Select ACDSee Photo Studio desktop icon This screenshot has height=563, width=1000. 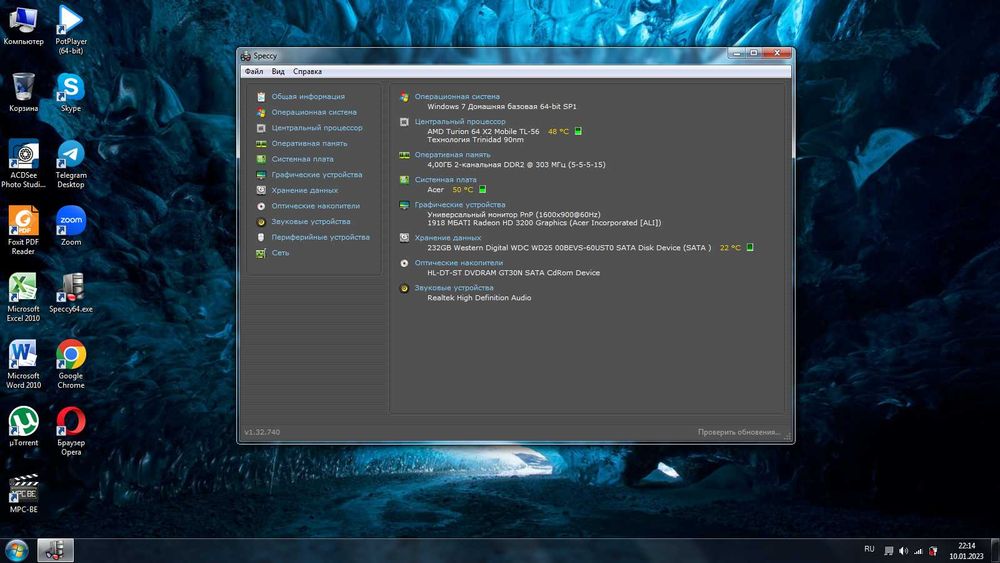[x=24, y=163]
